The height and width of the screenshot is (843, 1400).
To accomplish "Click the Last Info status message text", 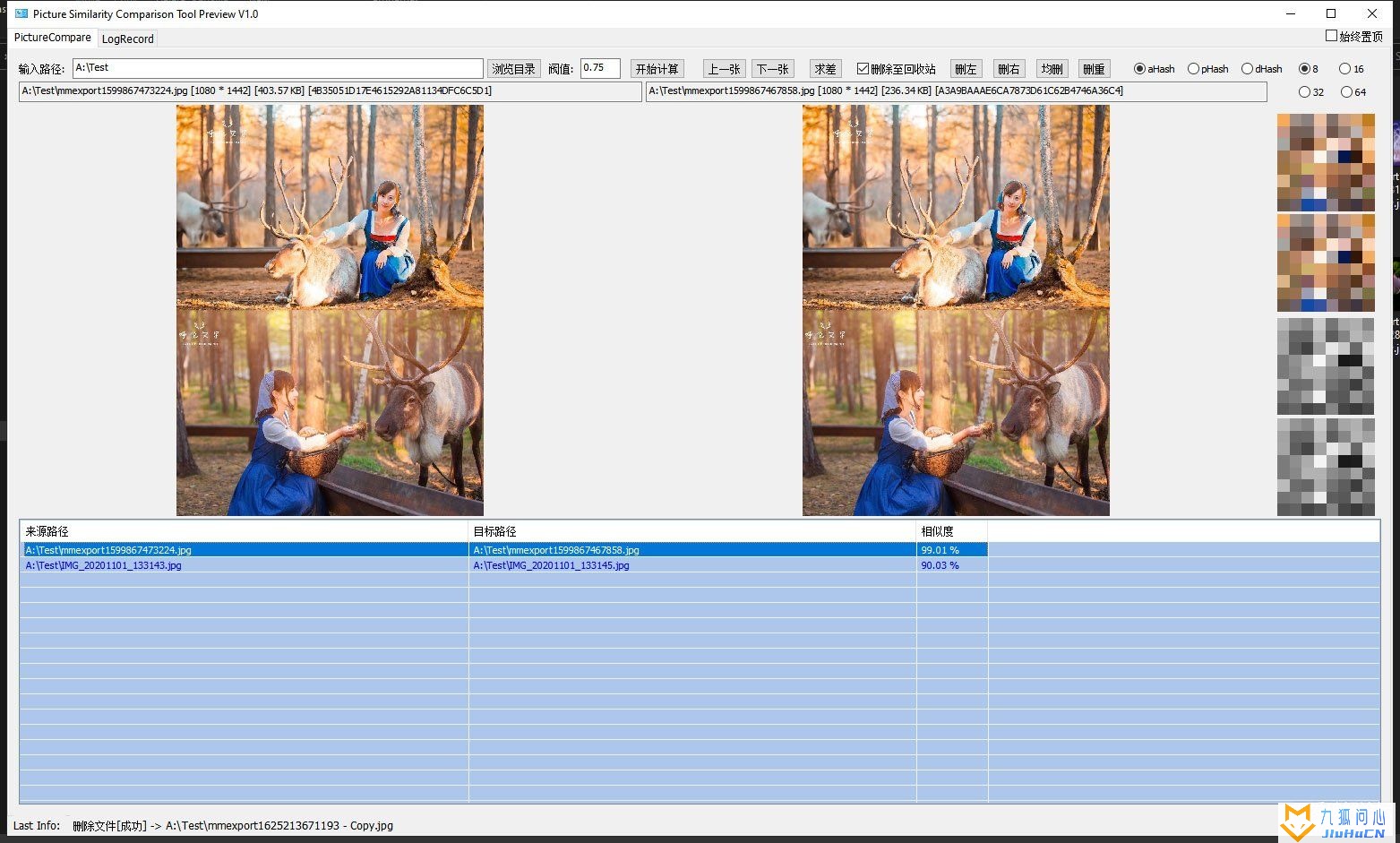I will click(x=233, y=826).
